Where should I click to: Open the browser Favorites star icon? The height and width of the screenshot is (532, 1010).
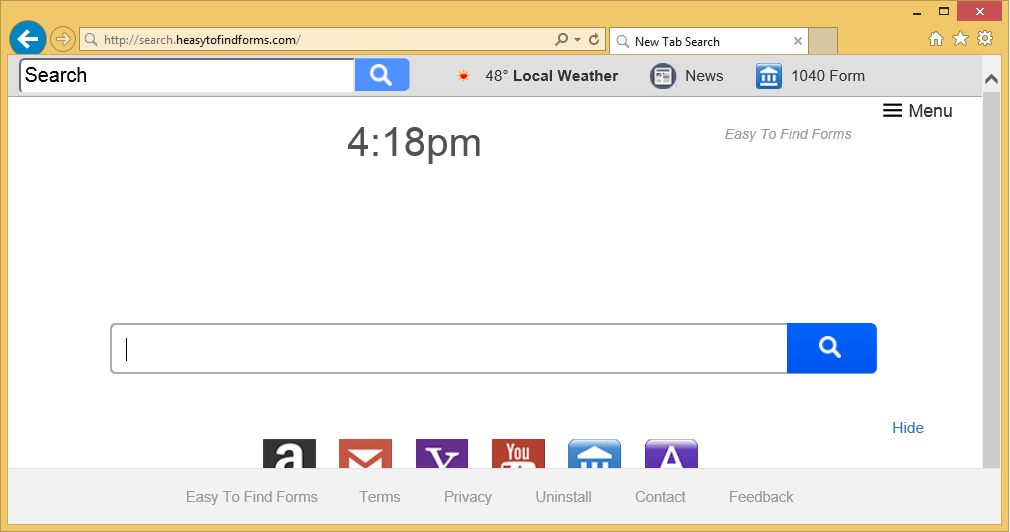click(960, 39)
